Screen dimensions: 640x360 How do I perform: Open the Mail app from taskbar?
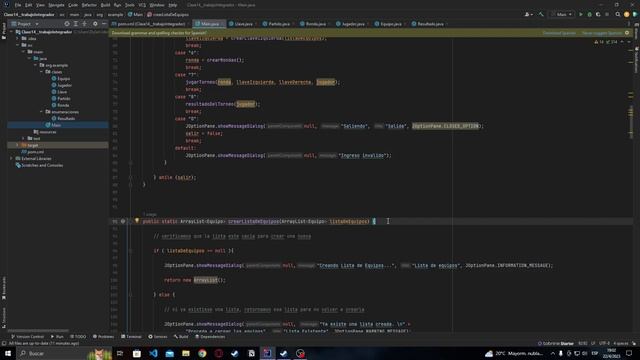169,353
